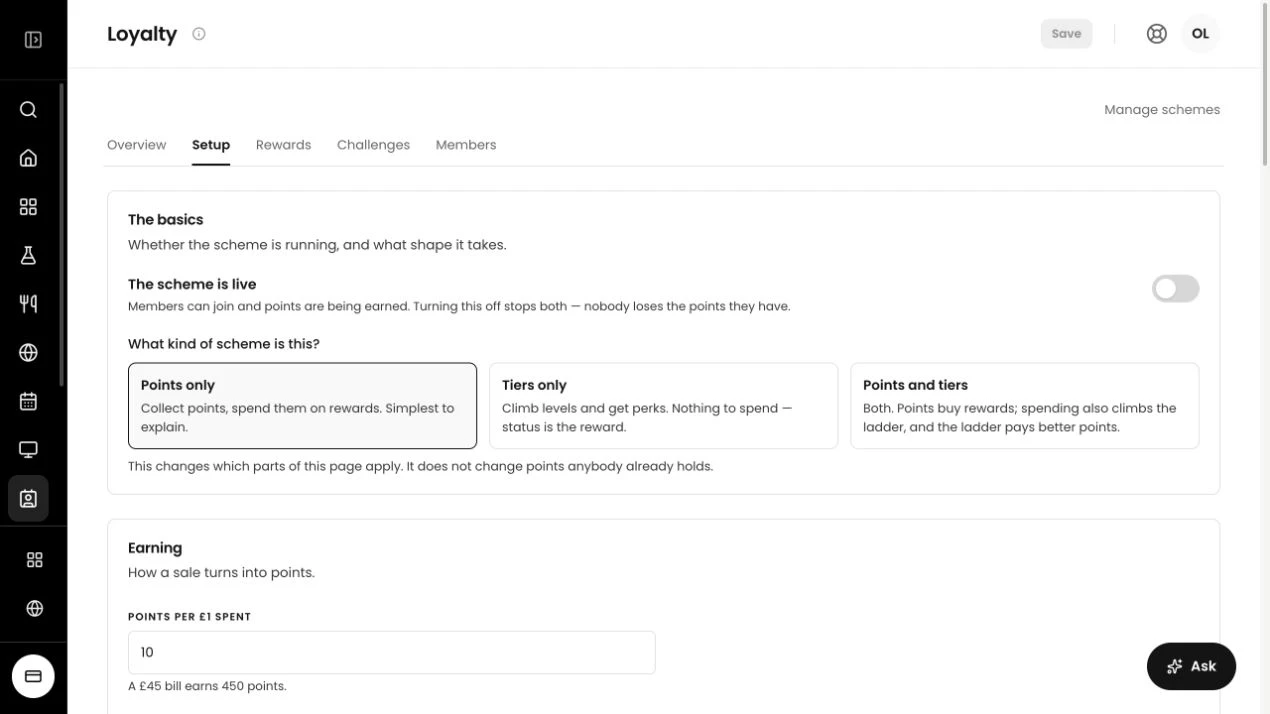The image size is (1270, 714).
Task: Click 'What kind of scheme is this?' label
Action: [224, 344]
